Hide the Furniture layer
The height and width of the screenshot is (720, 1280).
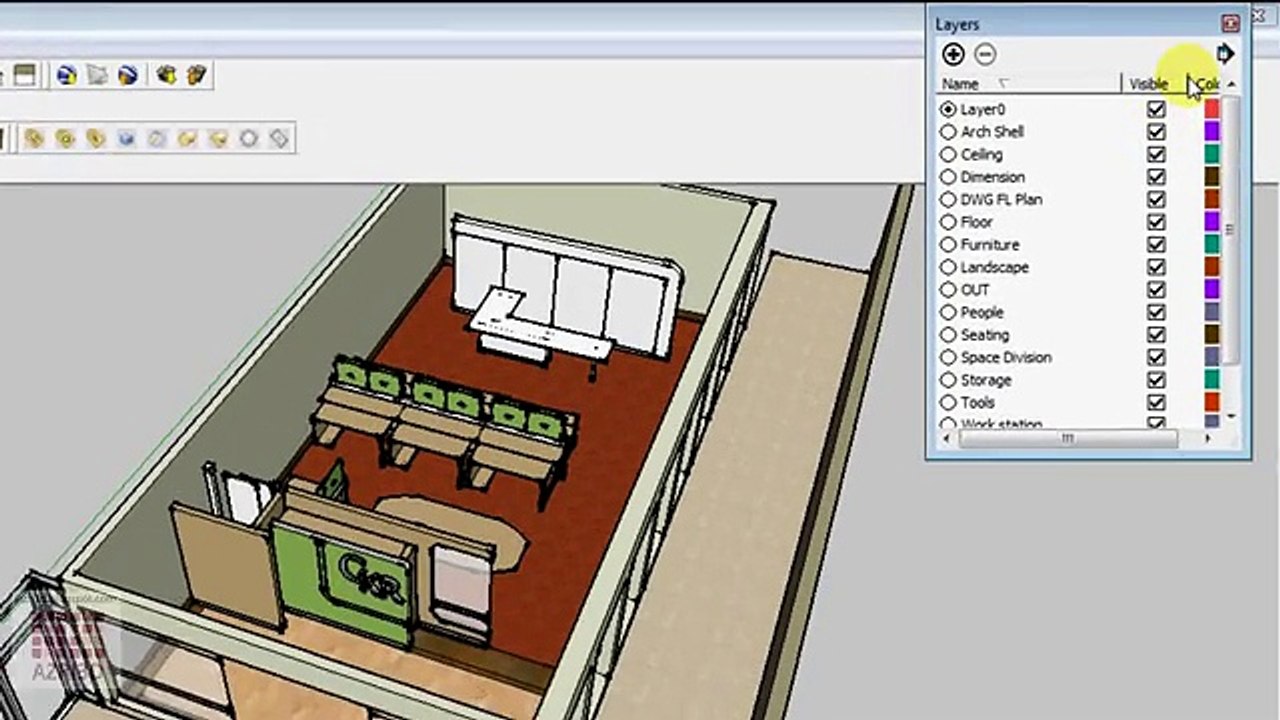[x=1156, y=245]
